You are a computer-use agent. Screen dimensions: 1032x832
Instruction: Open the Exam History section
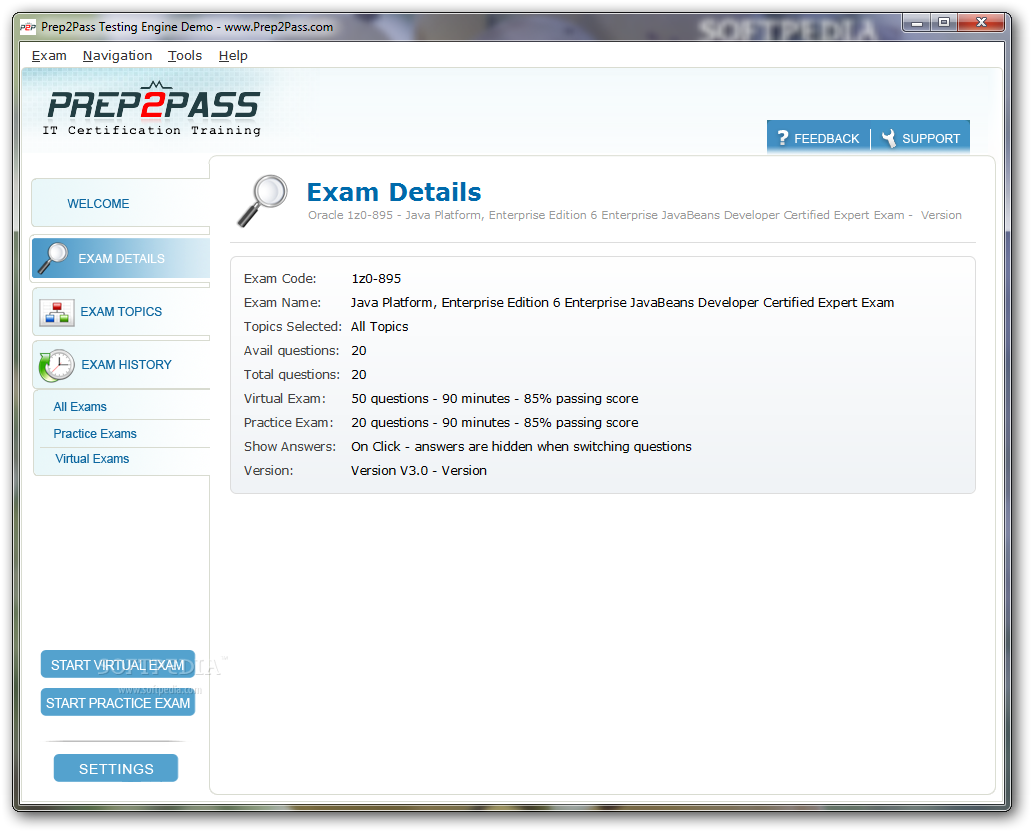[x=120, y=365]
